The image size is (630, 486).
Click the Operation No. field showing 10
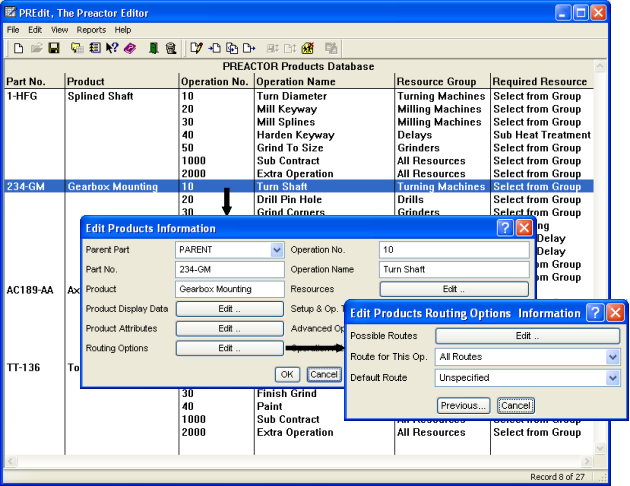[454, 250]
